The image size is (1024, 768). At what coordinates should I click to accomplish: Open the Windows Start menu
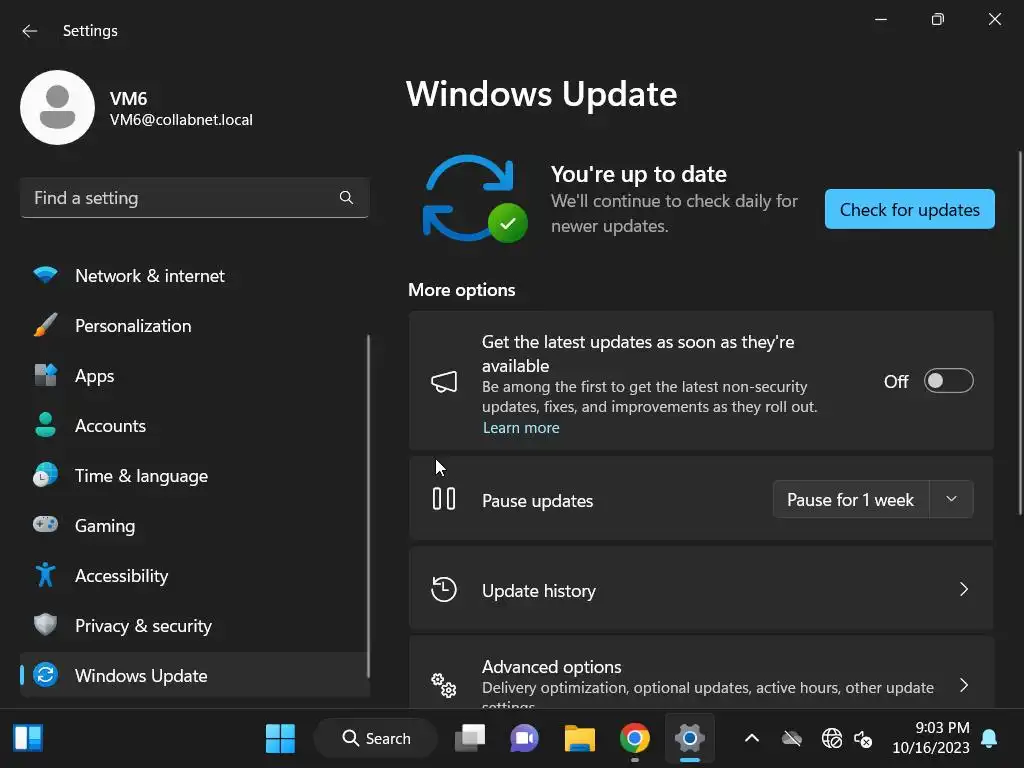[x=280, y=739]
